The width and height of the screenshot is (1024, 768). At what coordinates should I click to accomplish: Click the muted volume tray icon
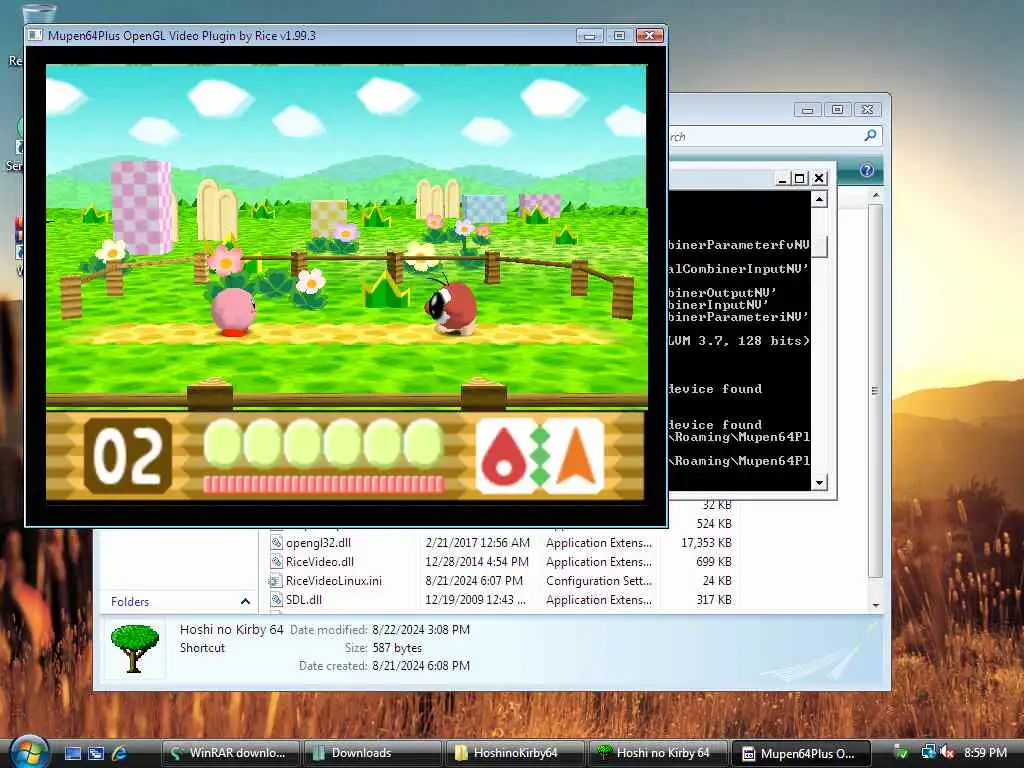(947, 753)
